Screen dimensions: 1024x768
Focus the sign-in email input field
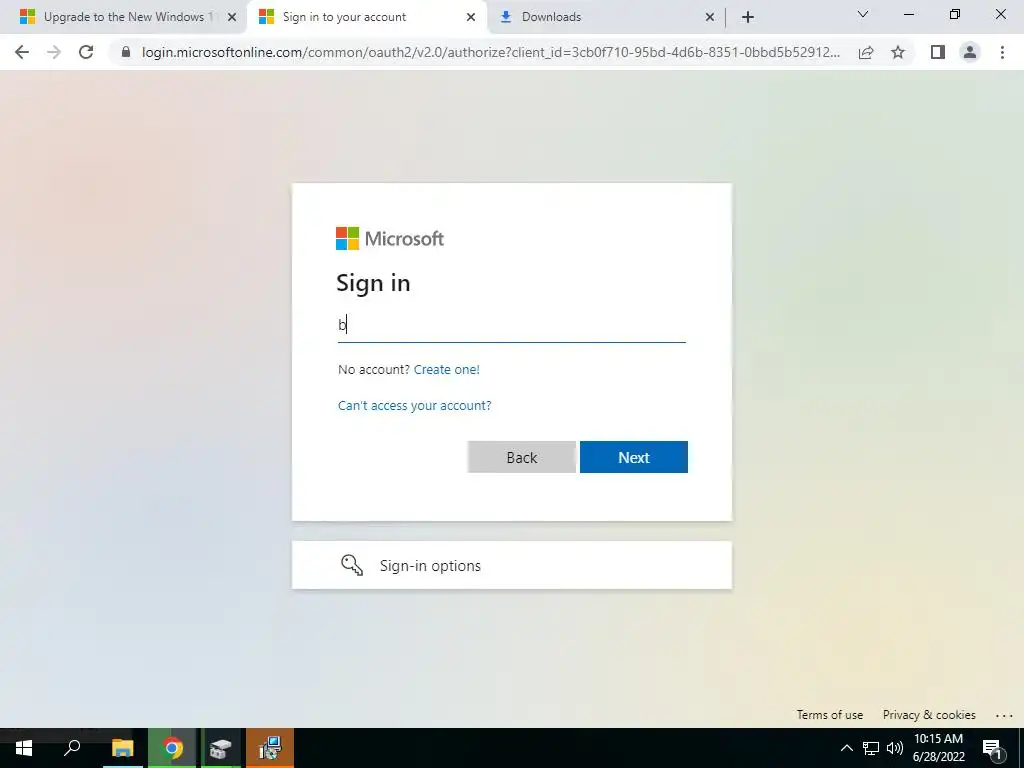point(511,325)
